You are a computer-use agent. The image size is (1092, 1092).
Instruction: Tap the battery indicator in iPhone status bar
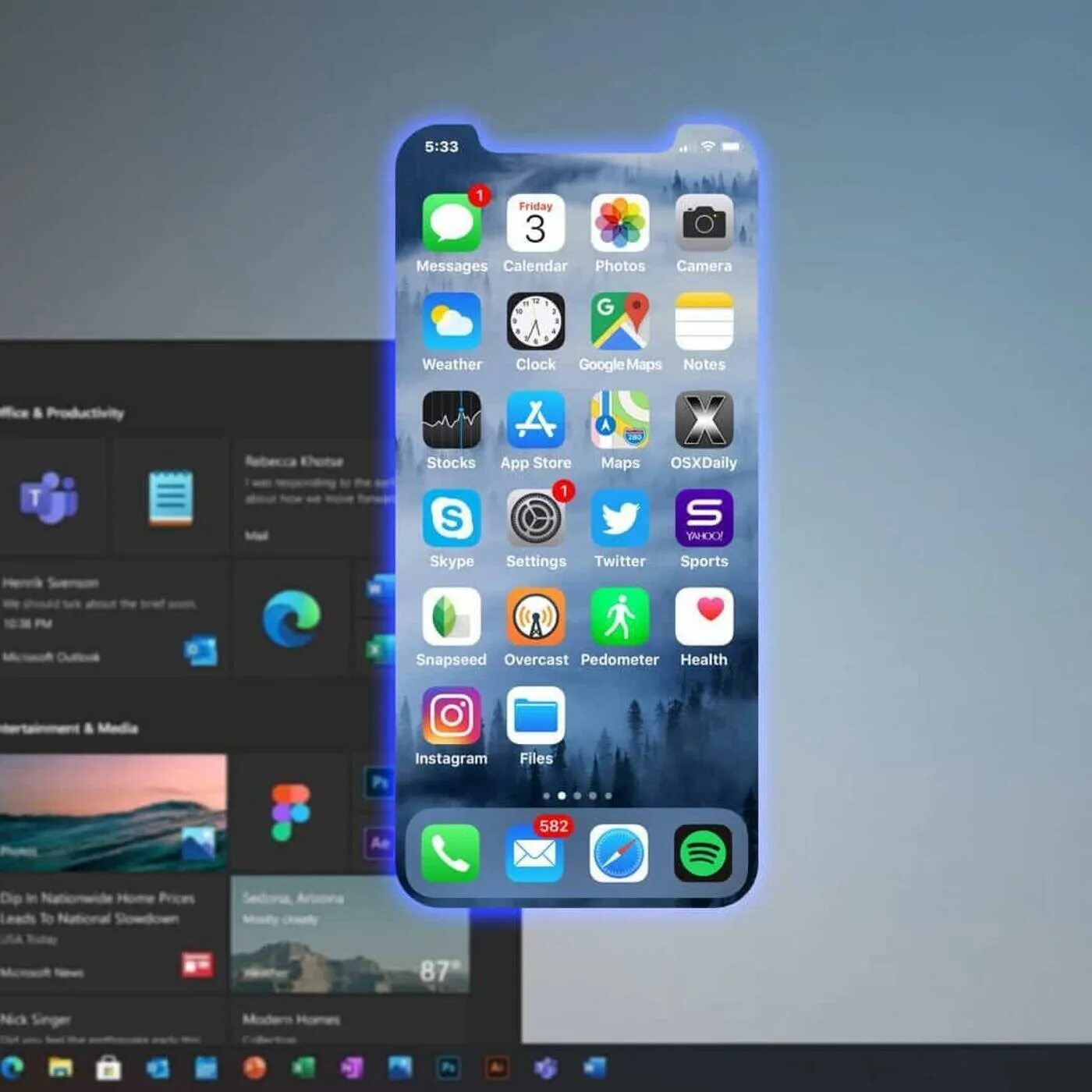coord(732,146)
